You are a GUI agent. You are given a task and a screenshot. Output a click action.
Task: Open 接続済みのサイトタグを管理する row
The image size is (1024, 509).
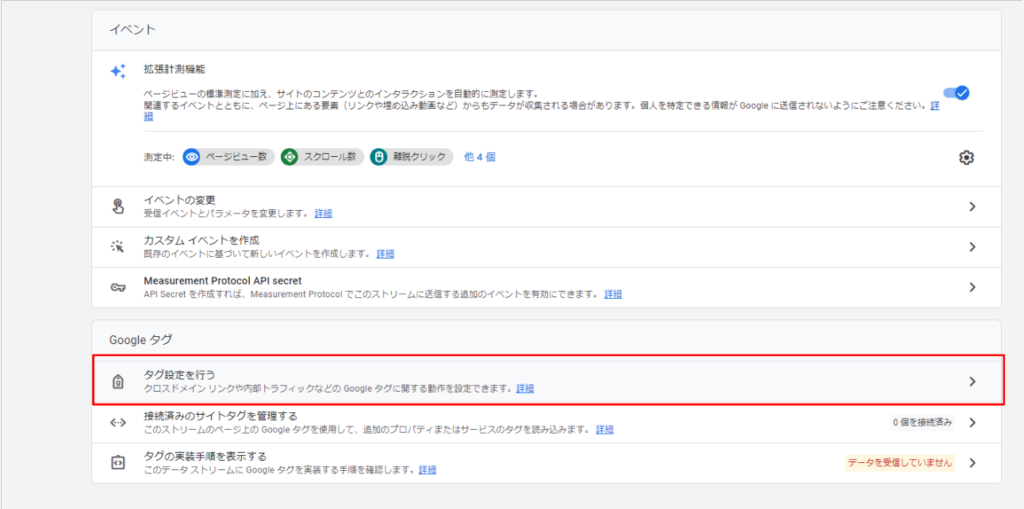(546, 423)
